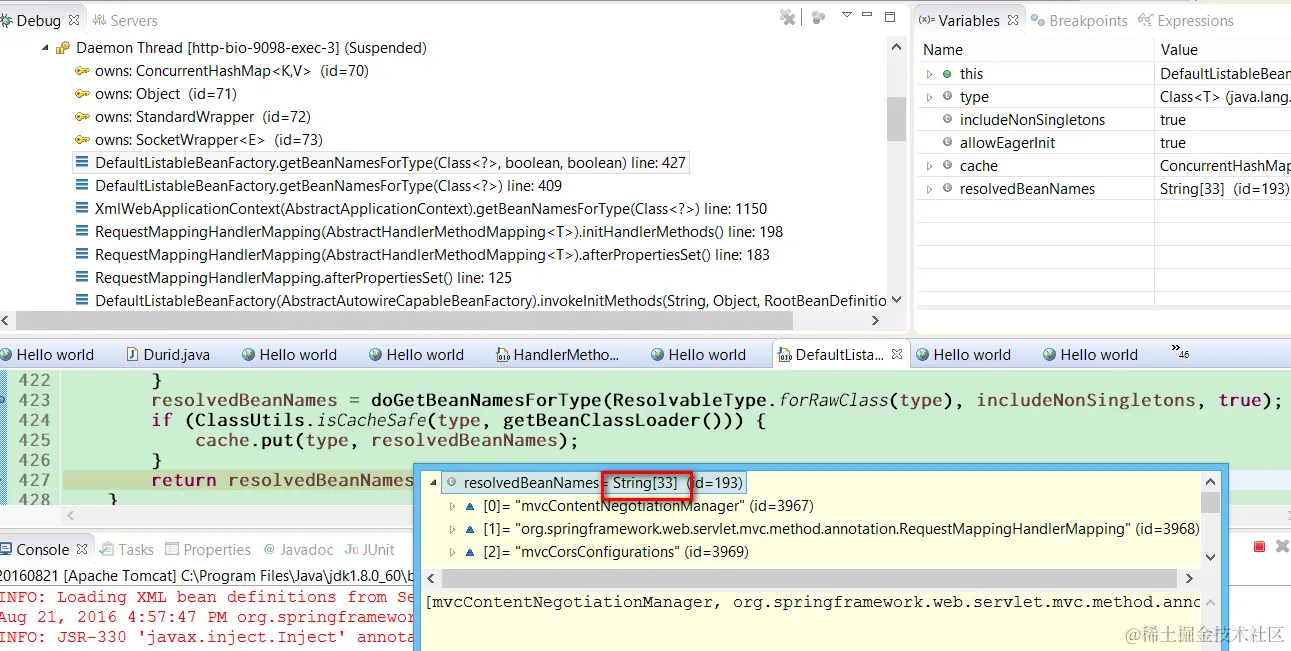This screenshot has width=1291, height=651.
Task: Open the JUnit tab
Action: (x=370, y=549)
